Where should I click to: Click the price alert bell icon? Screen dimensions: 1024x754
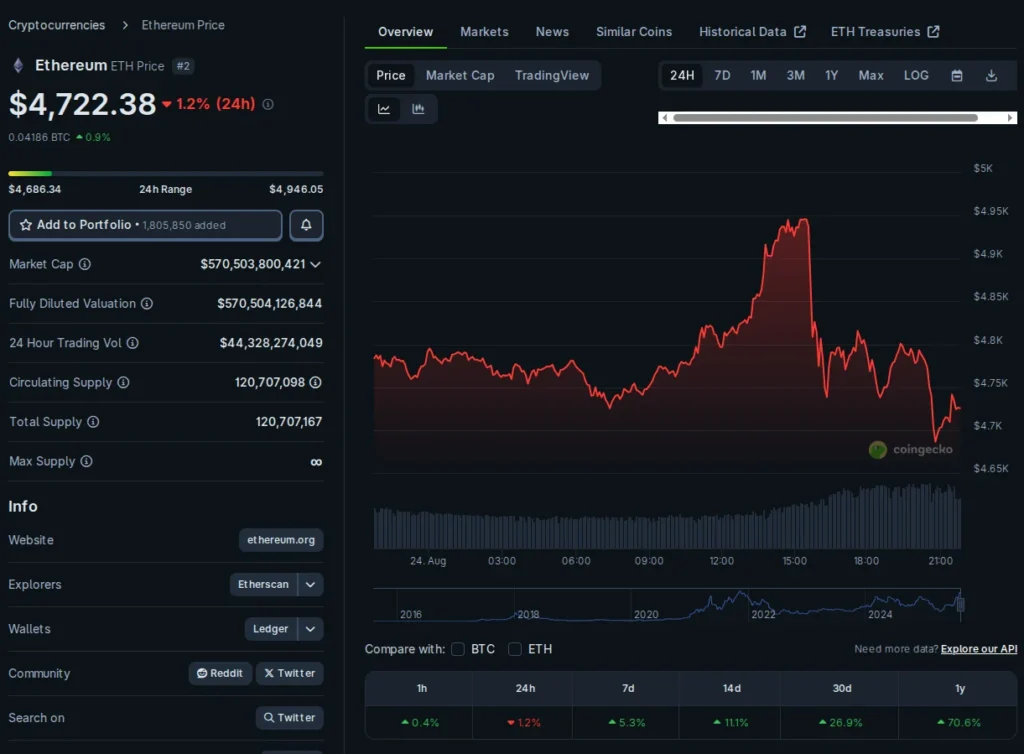pos(306,225)
